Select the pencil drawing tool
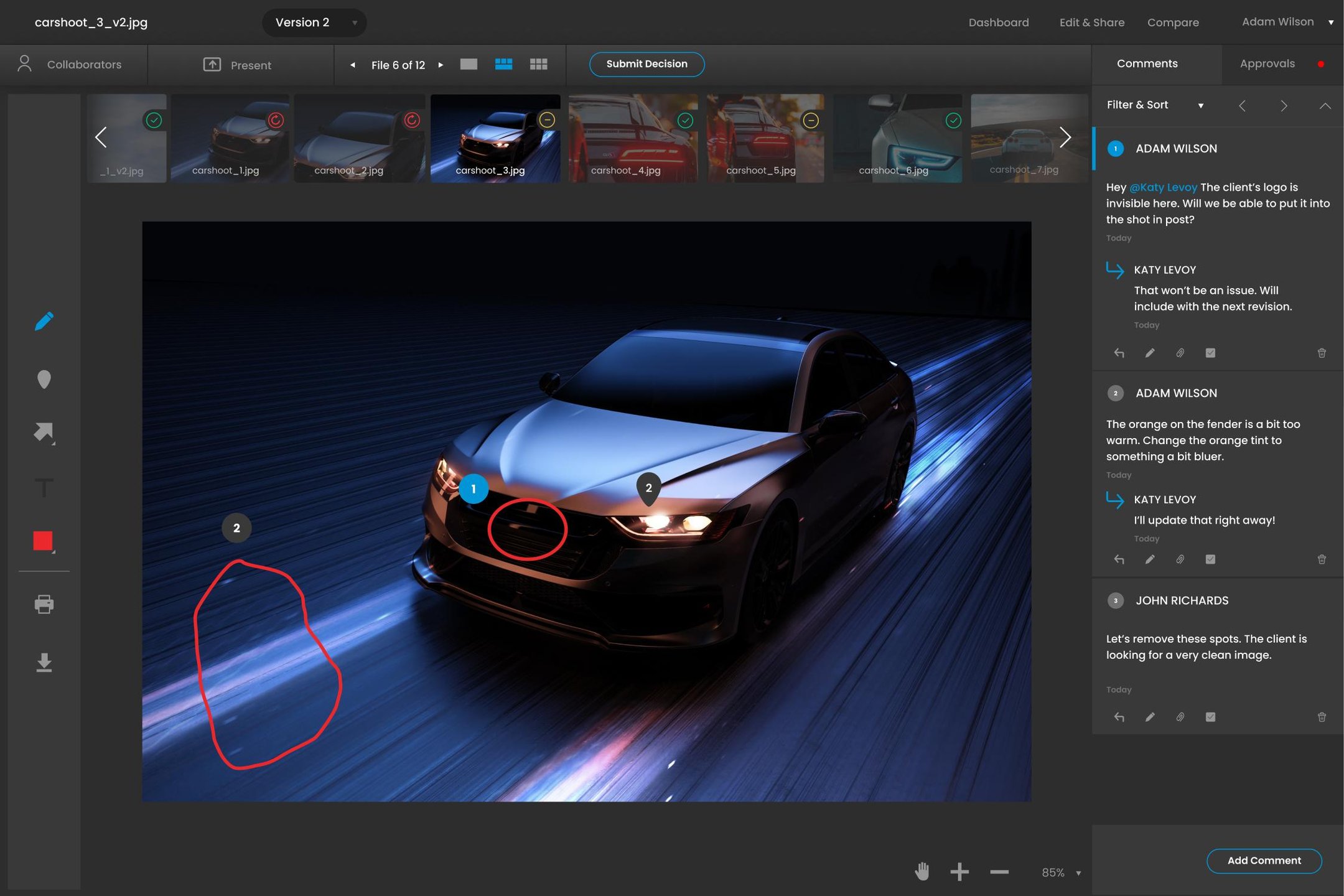This screenshot has width=1344, height=896. pos(44,321)
